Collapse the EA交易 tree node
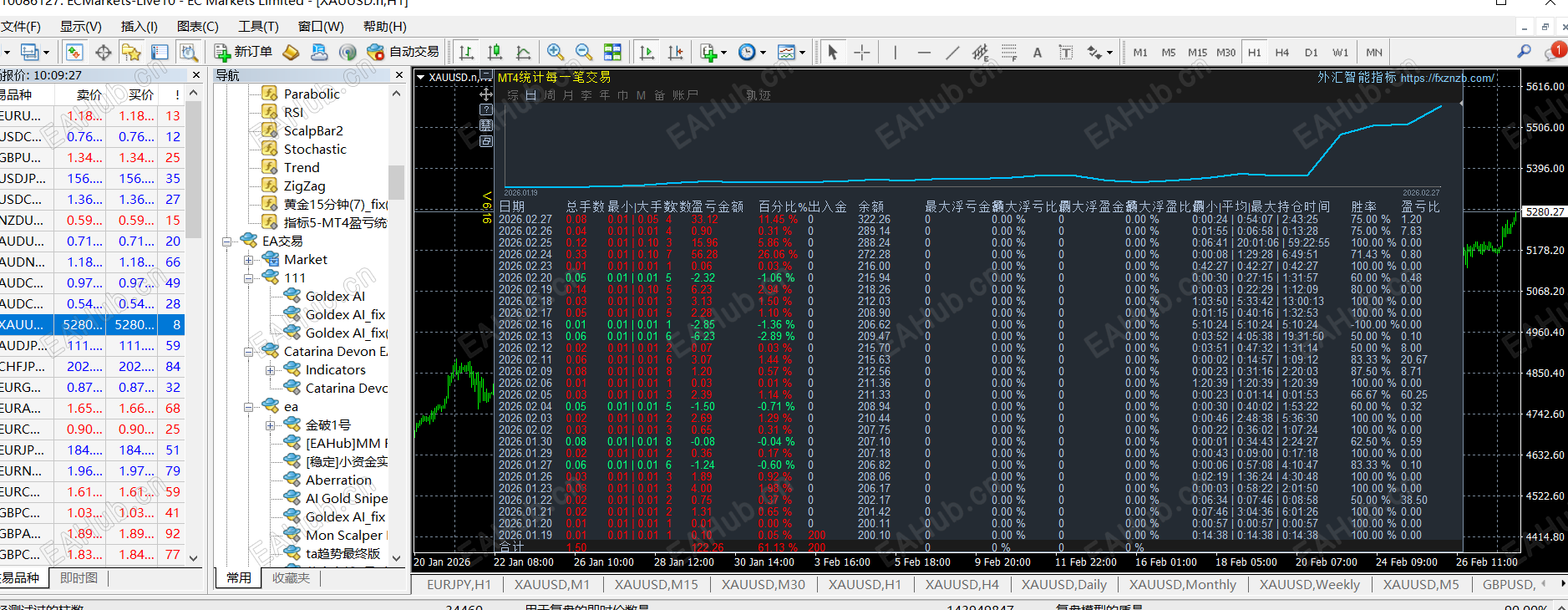The width and height of the screenshot is (1568, 610). click(x=226, y=241)
